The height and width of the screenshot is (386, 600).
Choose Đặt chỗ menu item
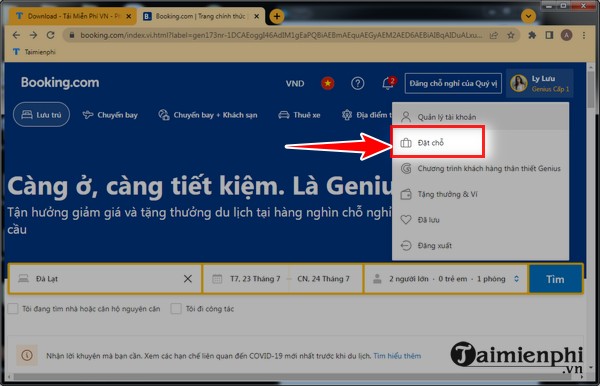coord(437,142)
